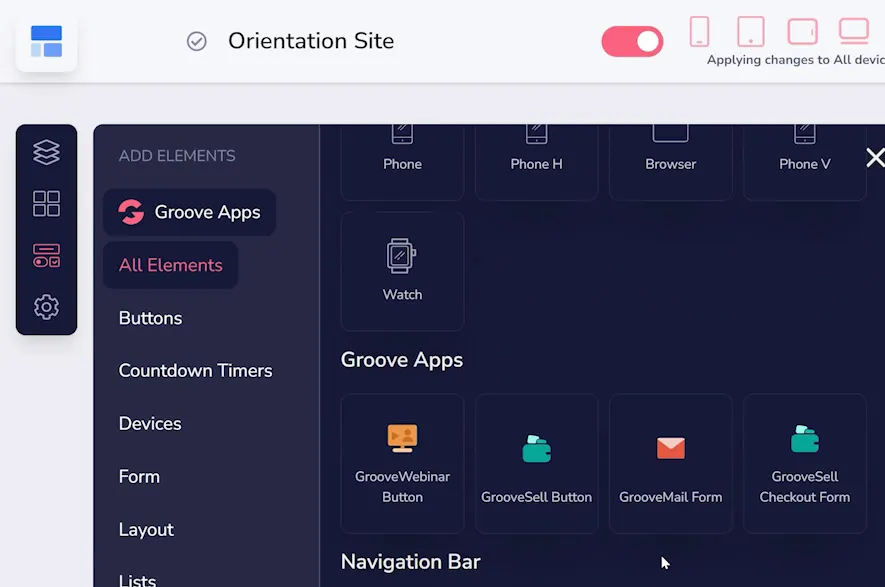Open the layers panel icon
The image size is (885, 587).
[x=46, y=152]
